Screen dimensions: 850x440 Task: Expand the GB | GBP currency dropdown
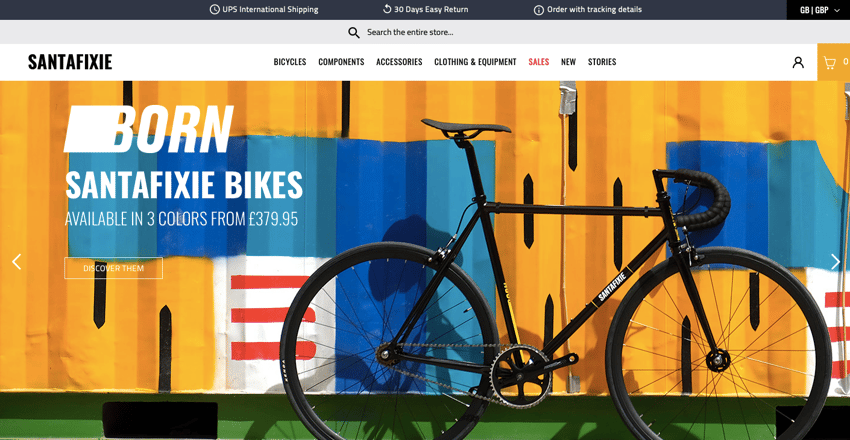pos(818,10)
